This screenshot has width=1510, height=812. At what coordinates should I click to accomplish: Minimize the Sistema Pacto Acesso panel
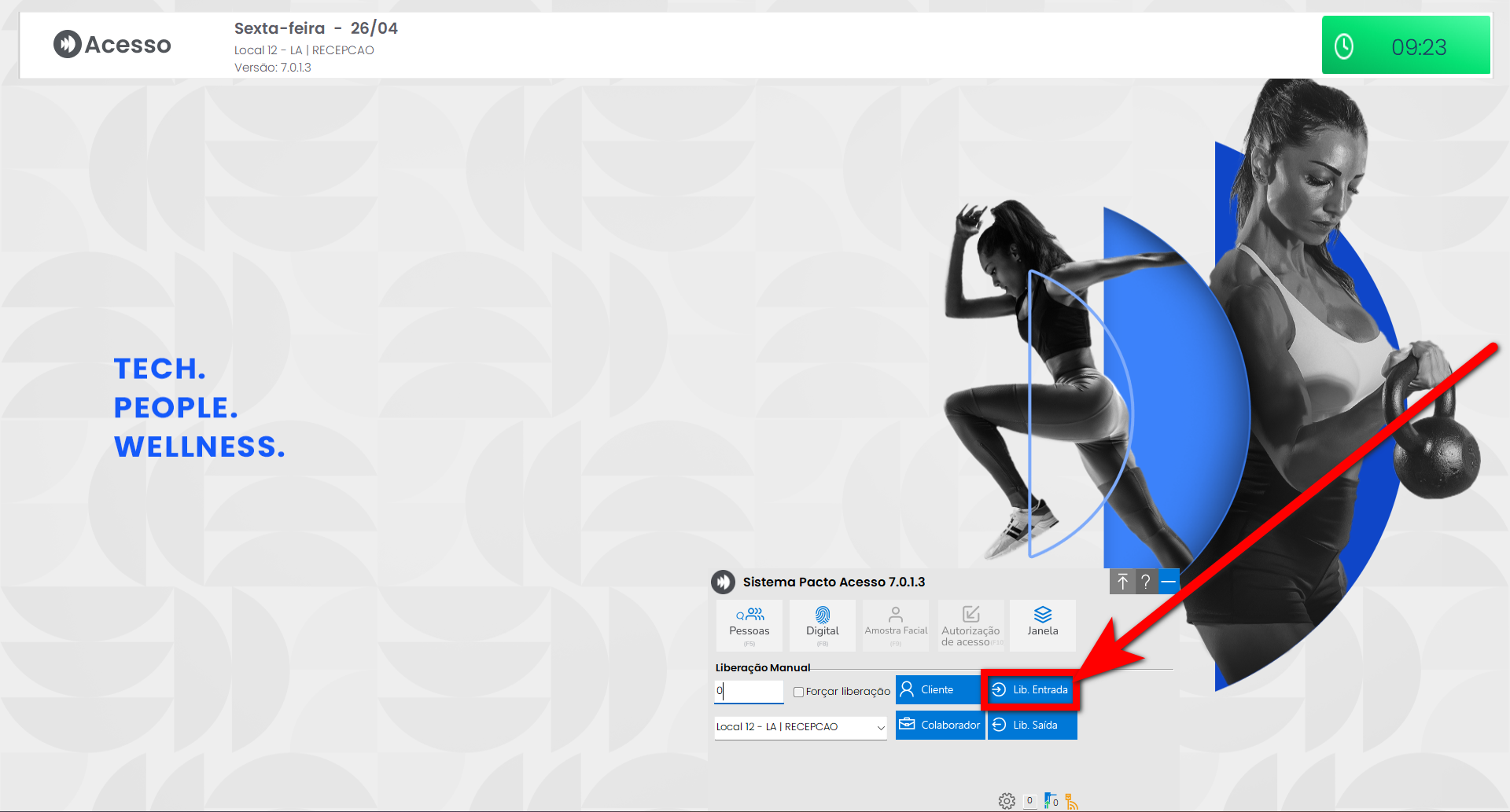tap(1169, 582)
